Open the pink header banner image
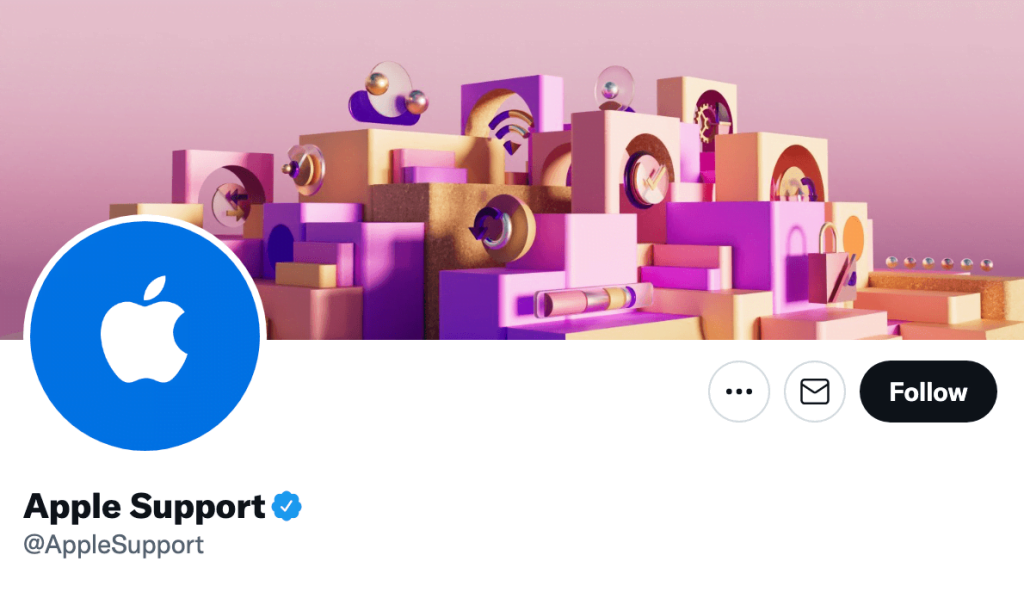Screen dimensions: 1024x592 click(x=512, y=170)
